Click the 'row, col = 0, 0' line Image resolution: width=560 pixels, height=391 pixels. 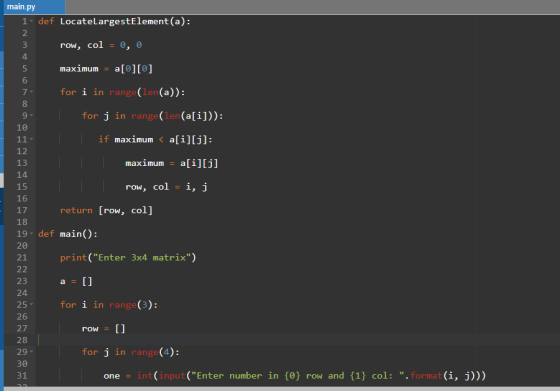[101, 45]
